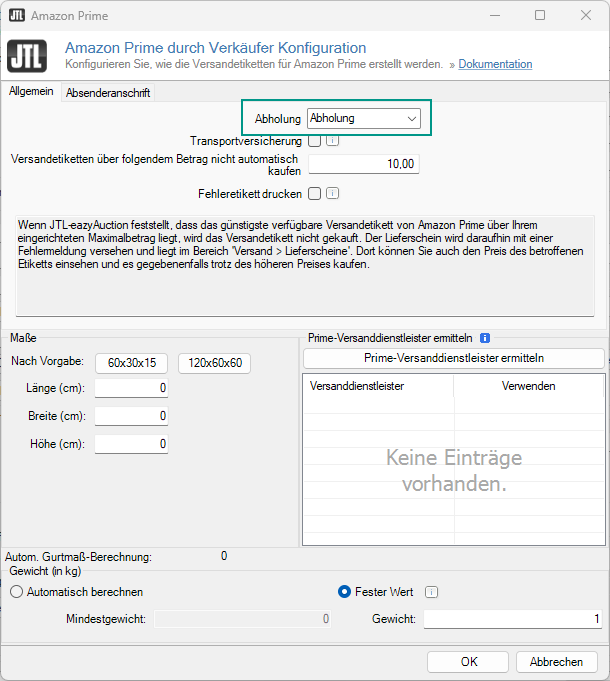Click the JTL-eazyAuction explanation text box
Image resolution: width=610 pixels, height=681 pixels.
point(305,266)
